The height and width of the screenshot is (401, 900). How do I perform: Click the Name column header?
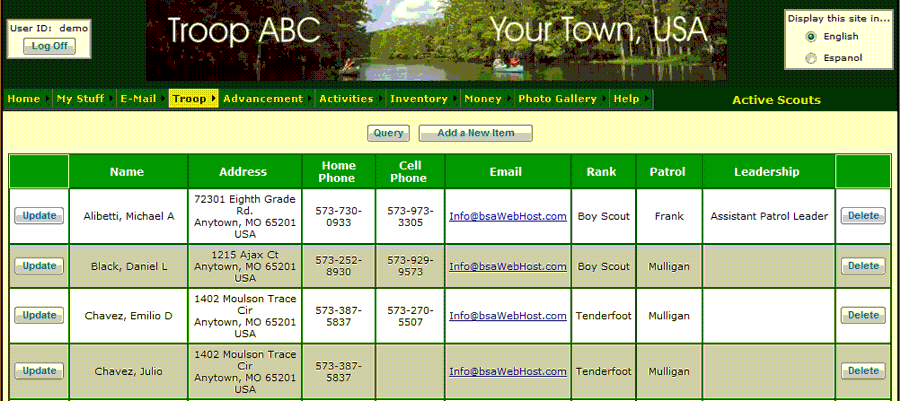point(127,172)
